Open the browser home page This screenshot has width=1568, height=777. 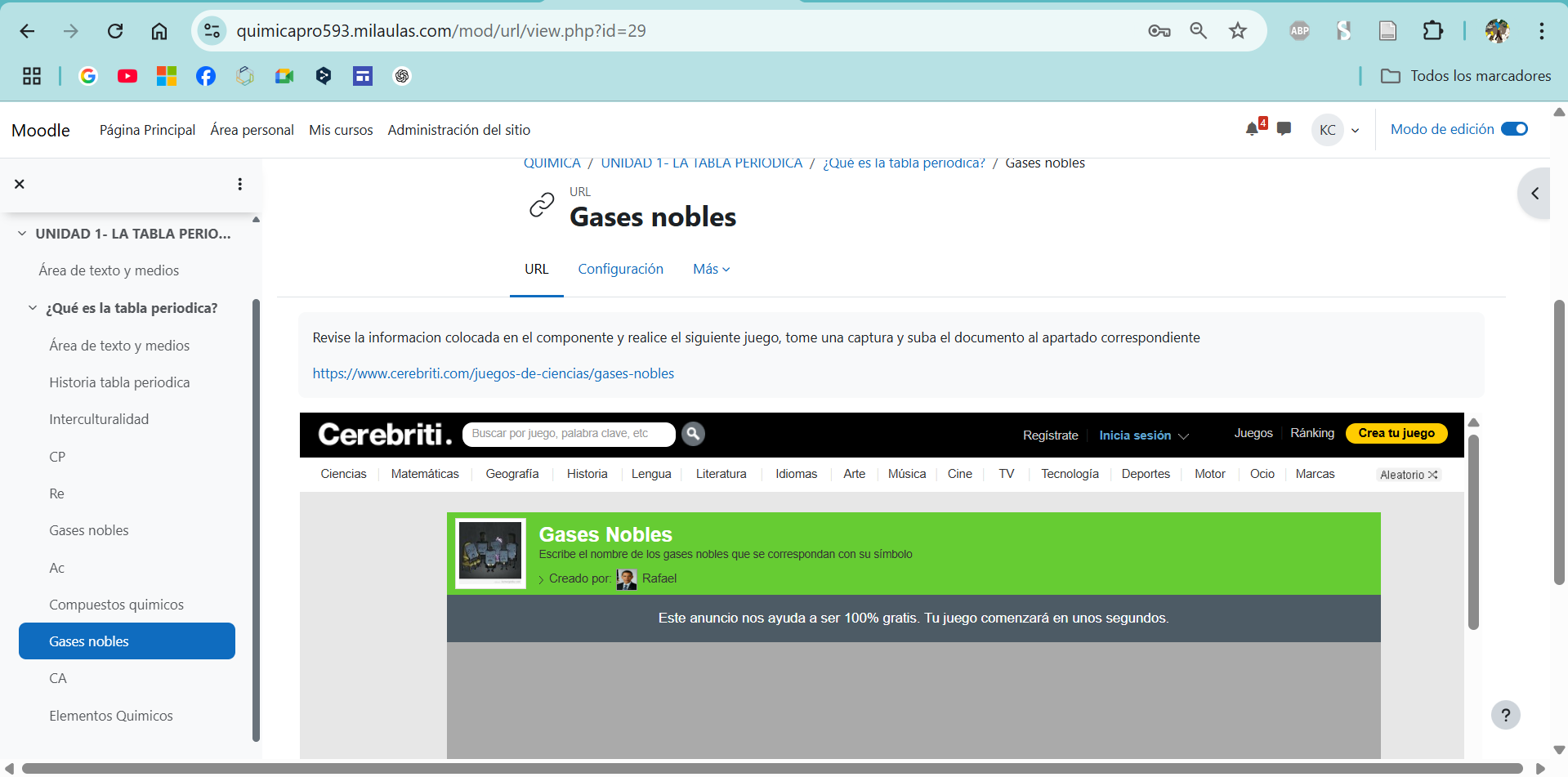point(159,31)
